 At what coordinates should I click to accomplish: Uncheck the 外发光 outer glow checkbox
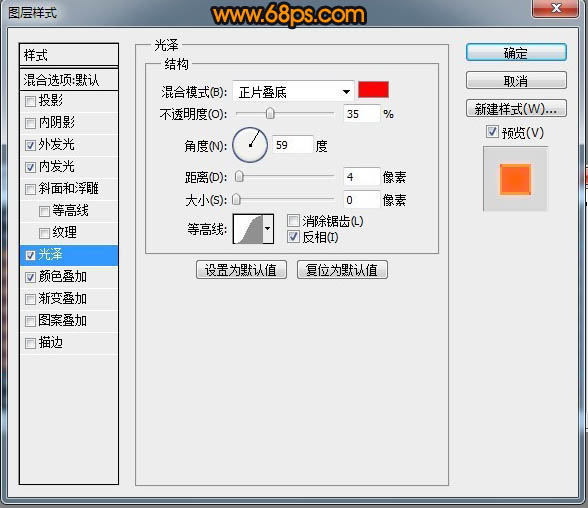pos(30,145)
